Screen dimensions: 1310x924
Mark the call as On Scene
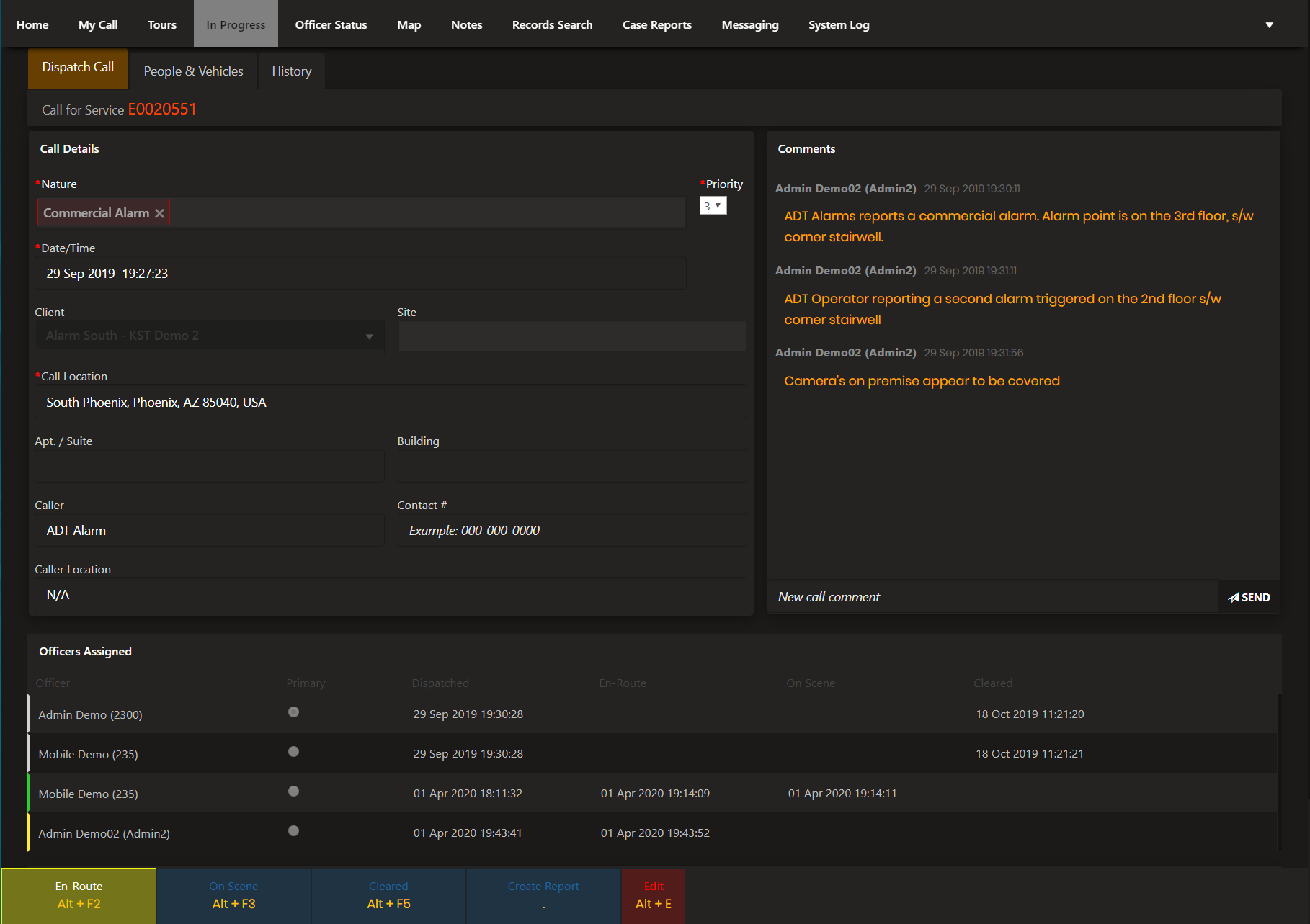(x=233, y=895)
